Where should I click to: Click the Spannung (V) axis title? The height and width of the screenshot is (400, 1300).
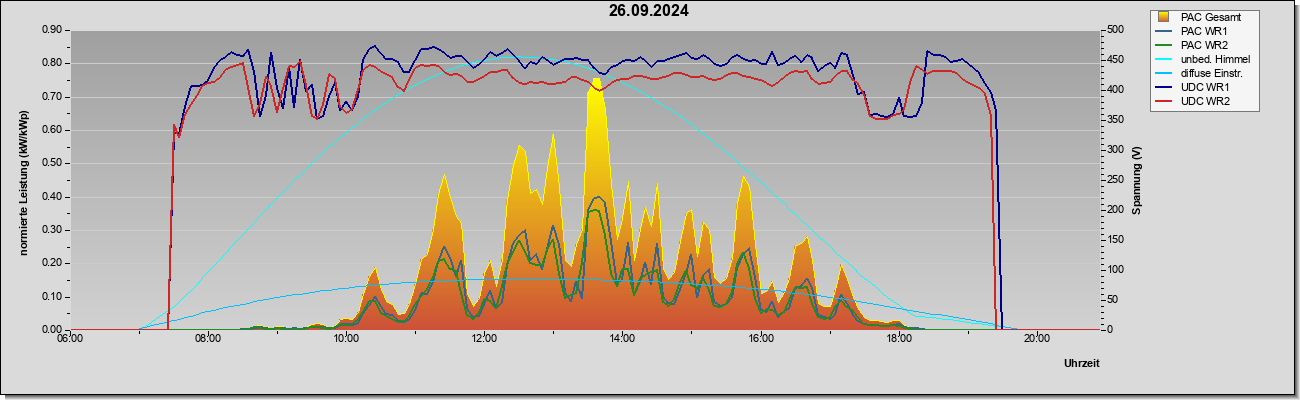tap(1137, 180)
